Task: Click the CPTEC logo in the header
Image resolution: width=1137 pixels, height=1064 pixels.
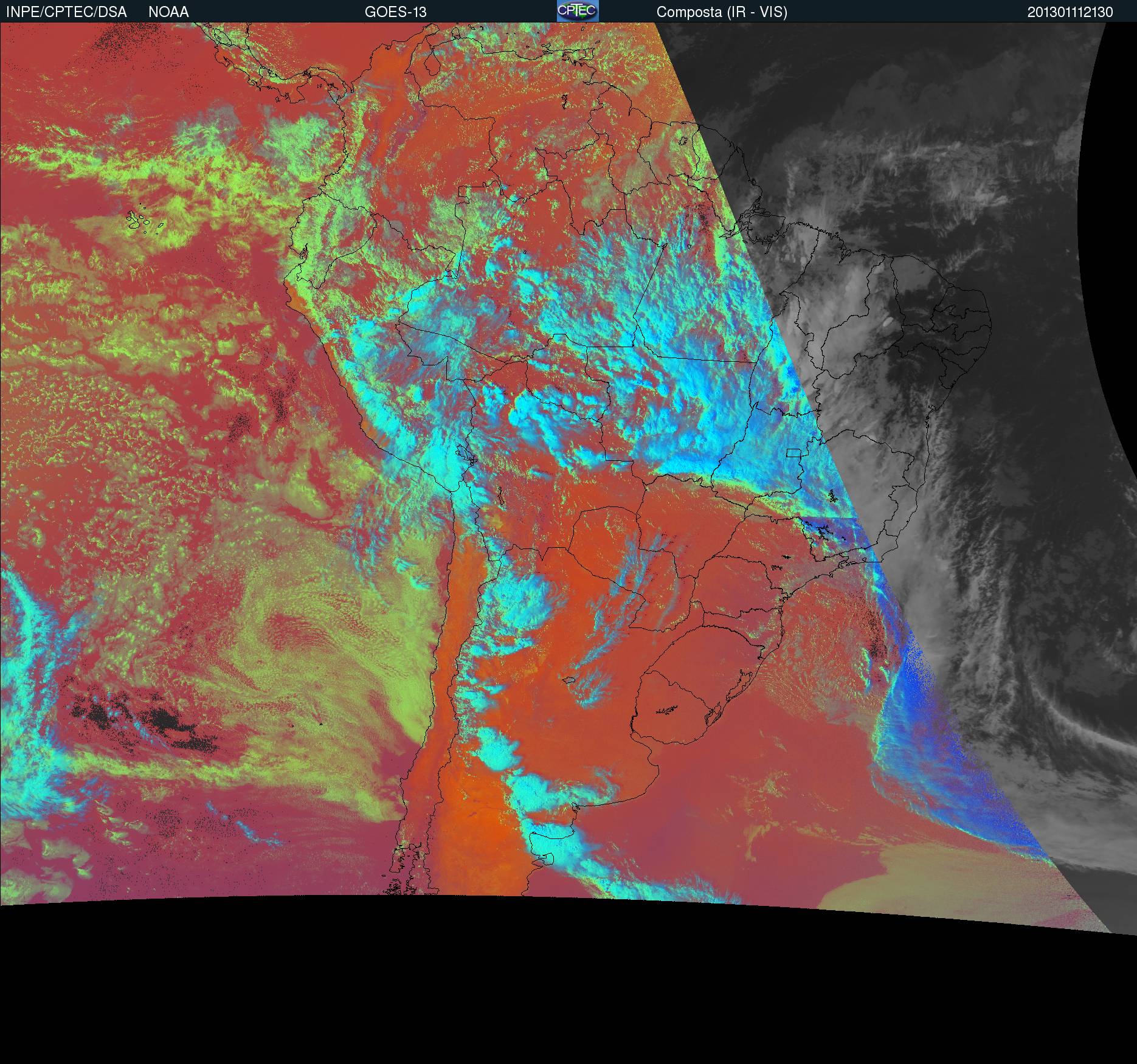Action: 577,11
